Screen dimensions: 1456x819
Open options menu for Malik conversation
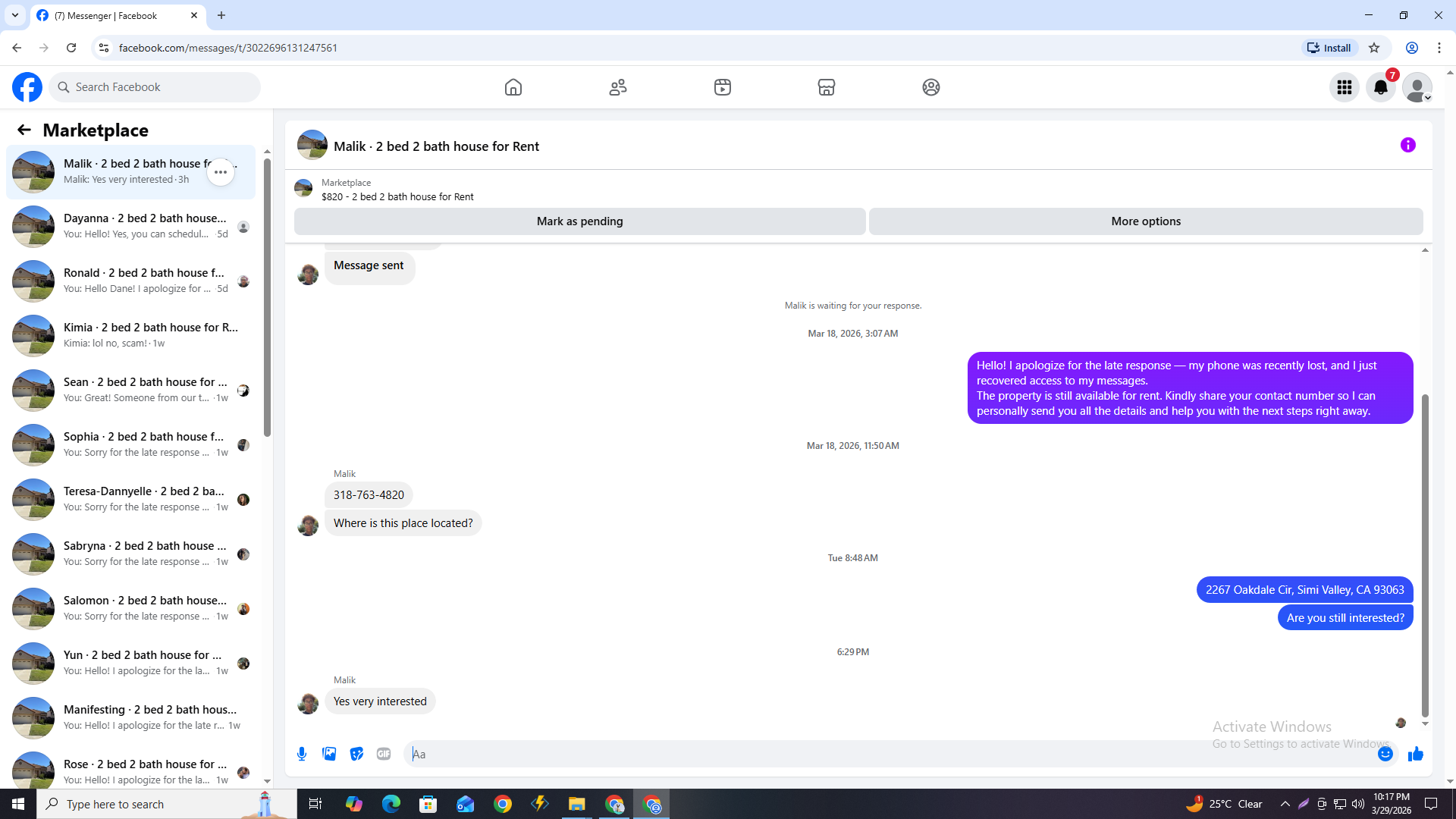[221, 172]
